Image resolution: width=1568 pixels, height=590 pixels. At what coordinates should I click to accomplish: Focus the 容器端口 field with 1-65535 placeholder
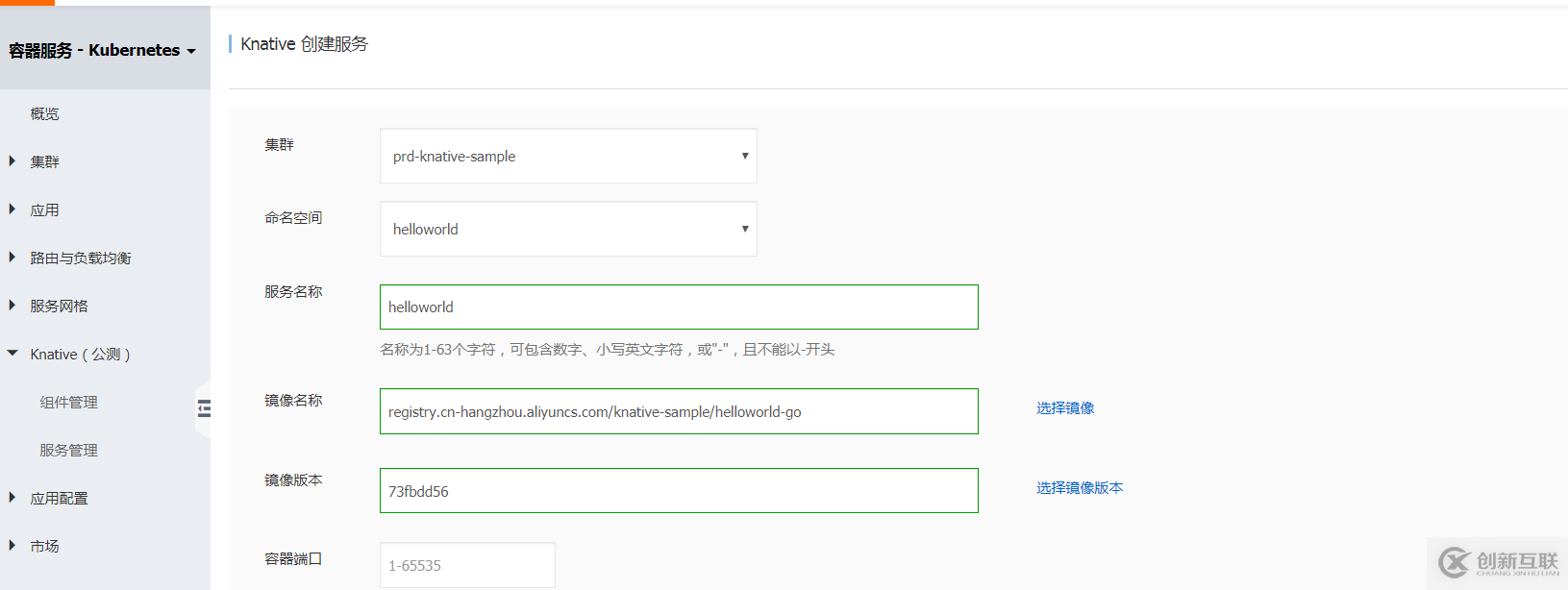(x=467, y=565)
